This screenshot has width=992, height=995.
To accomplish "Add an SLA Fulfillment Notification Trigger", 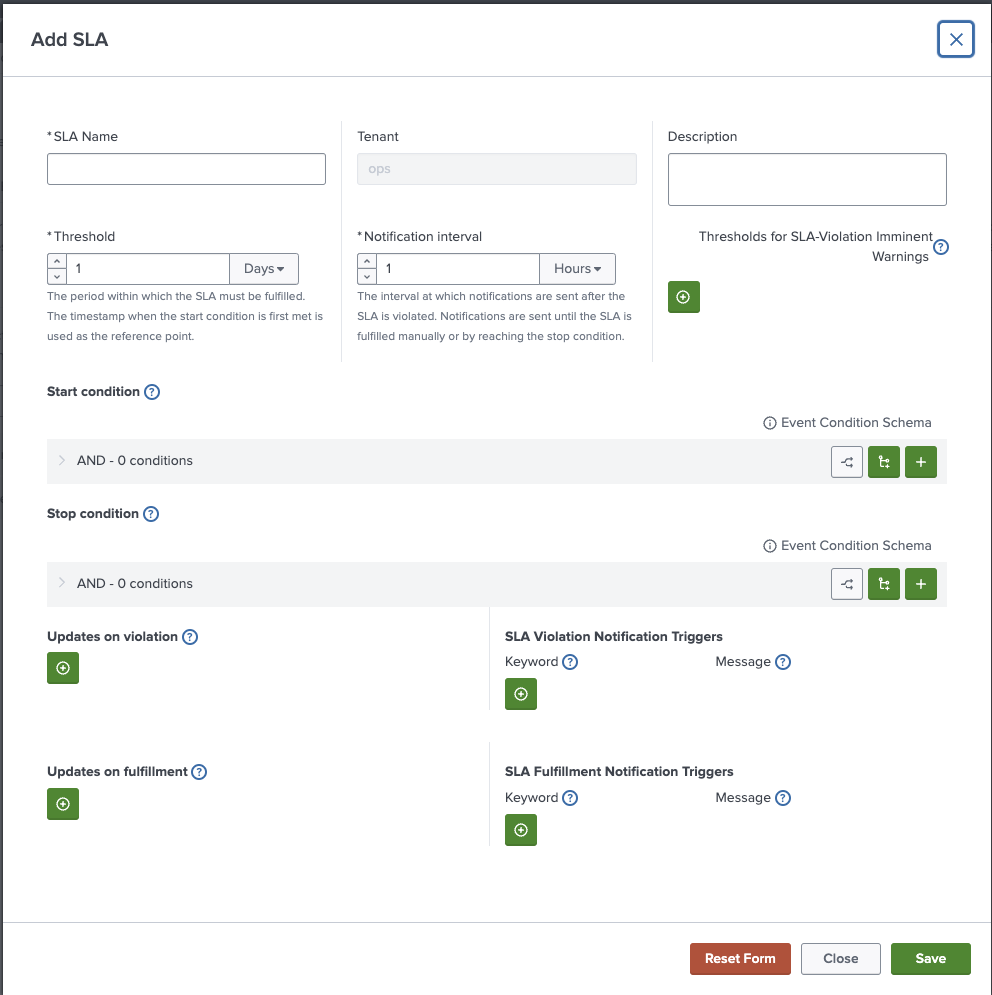I will click(x=520, y=829).
